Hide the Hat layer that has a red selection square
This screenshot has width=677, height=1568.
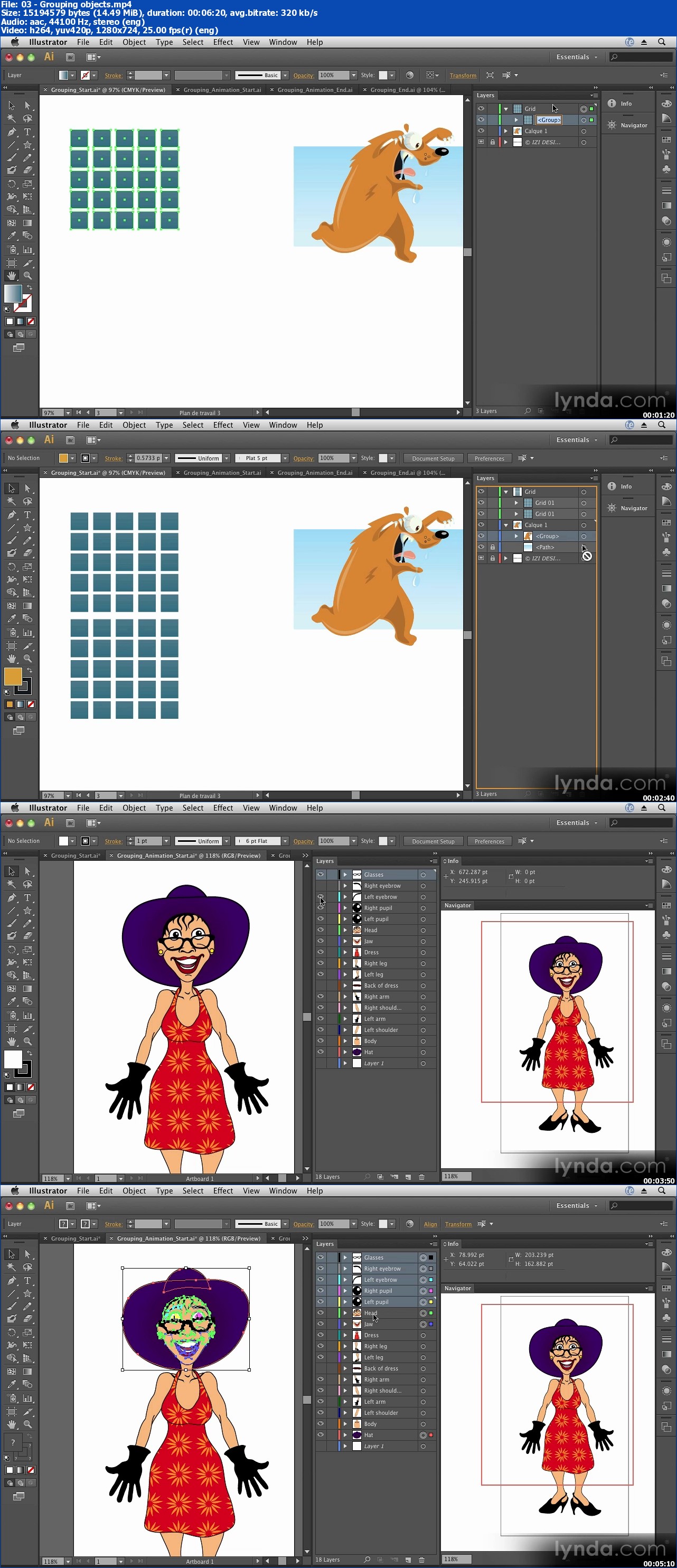pos(320,1435)
